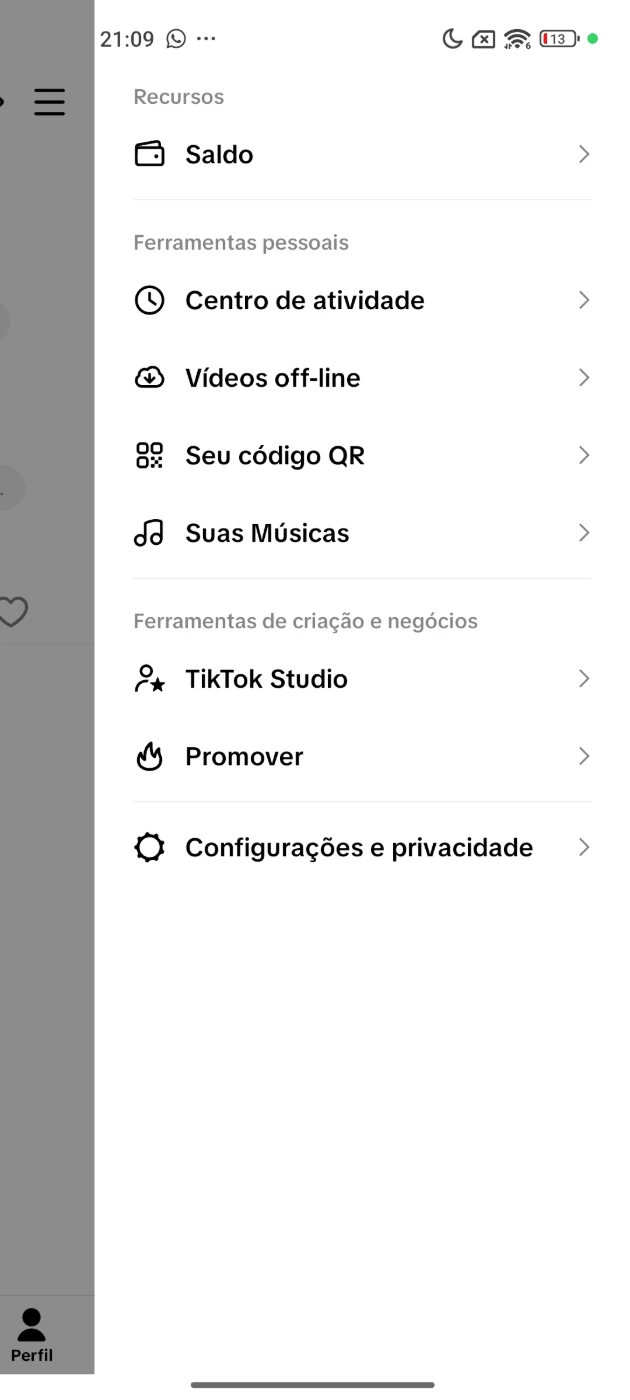
Task: Tap the TikTok Studio person-star icon
Action: pos(149,679)
